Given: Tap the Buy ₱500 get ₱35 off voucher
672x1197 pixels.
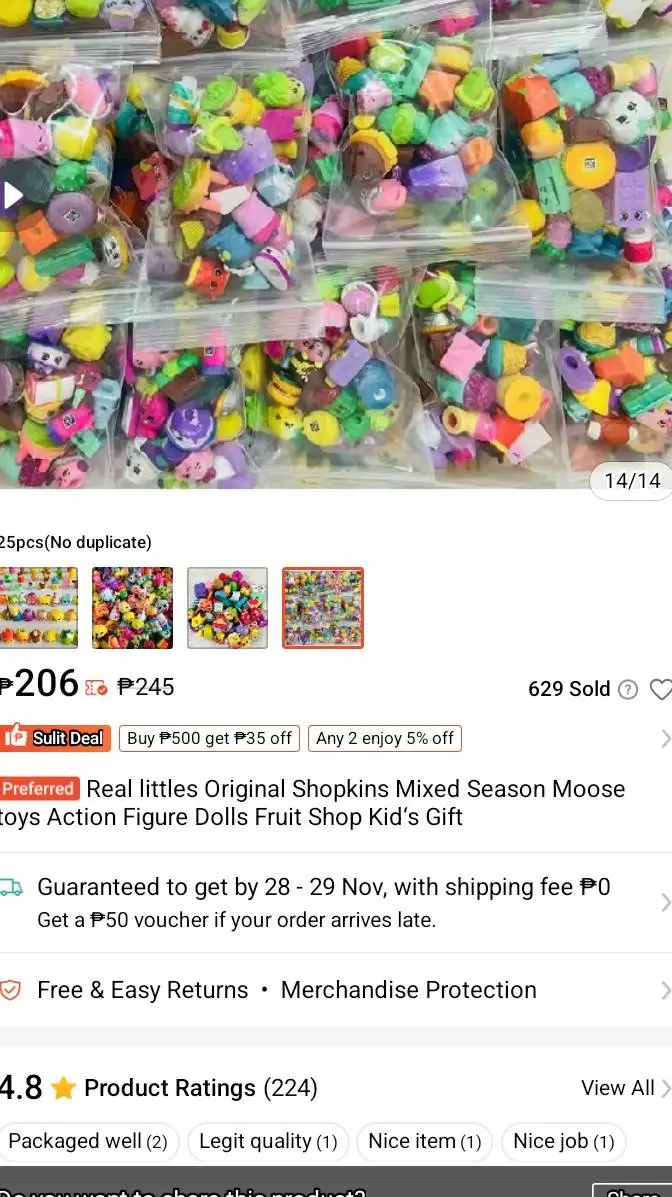Looking at the screenshot, I should point(209,738).
